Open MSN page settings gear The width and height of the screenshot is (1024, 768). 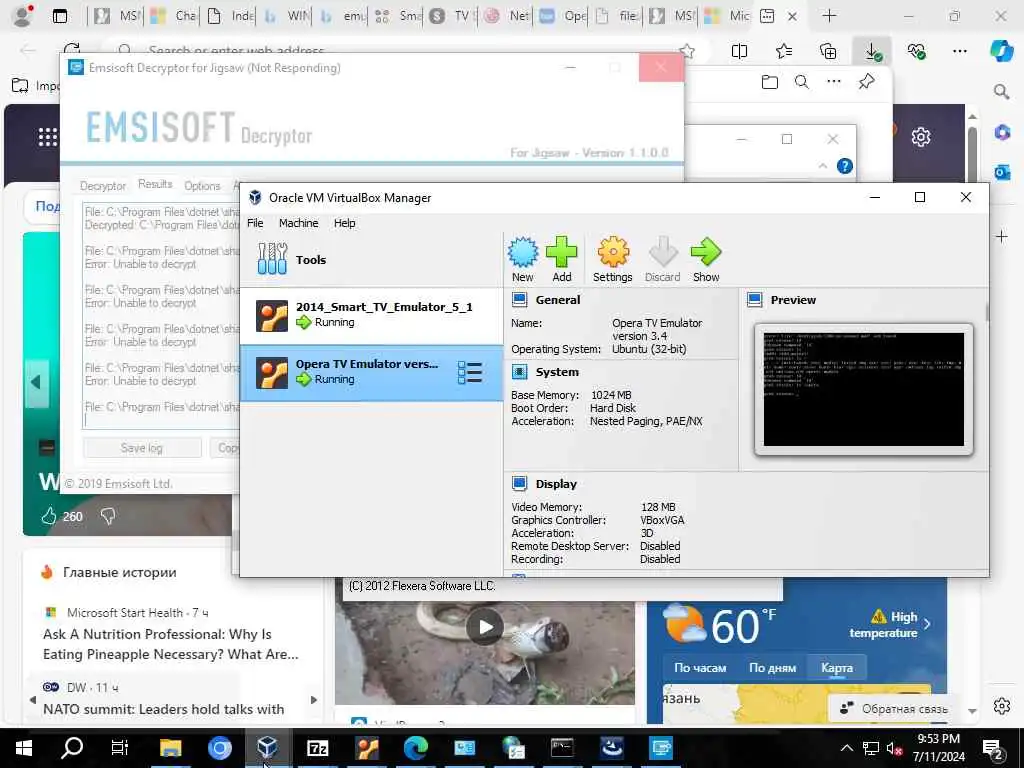tap(921, 137)
